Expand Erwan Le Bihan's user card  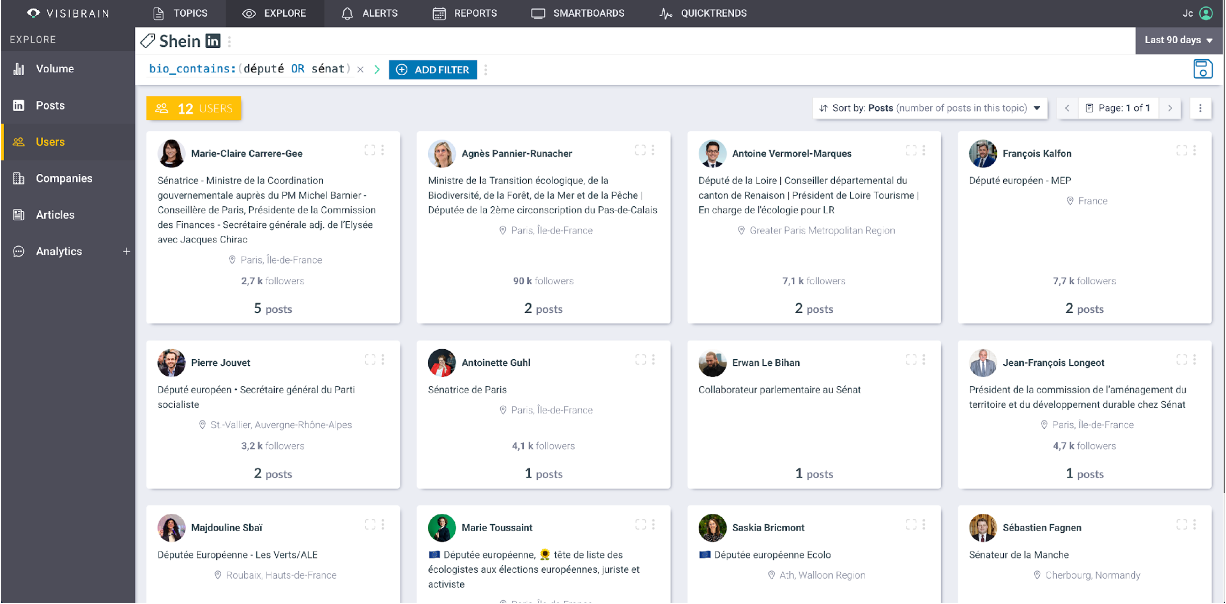click(x=911, y=358)
